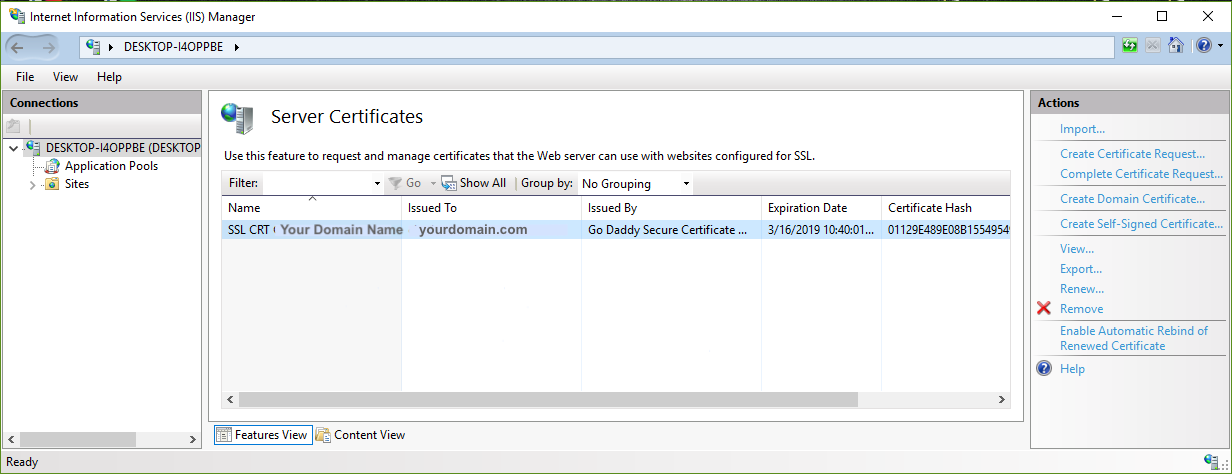
Task: Expand the Sites tree node
Action: click(32, 185)
